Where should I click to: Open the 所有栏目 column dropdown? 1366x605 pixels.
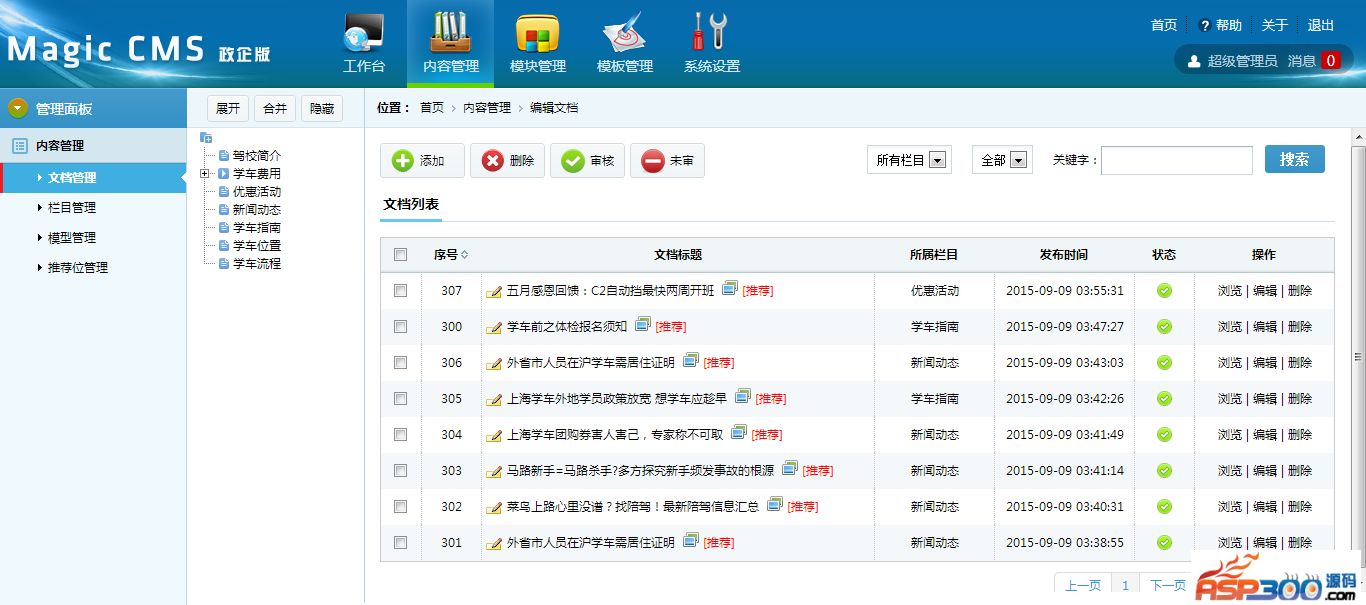pyautogui.click(x=937, y=160)
